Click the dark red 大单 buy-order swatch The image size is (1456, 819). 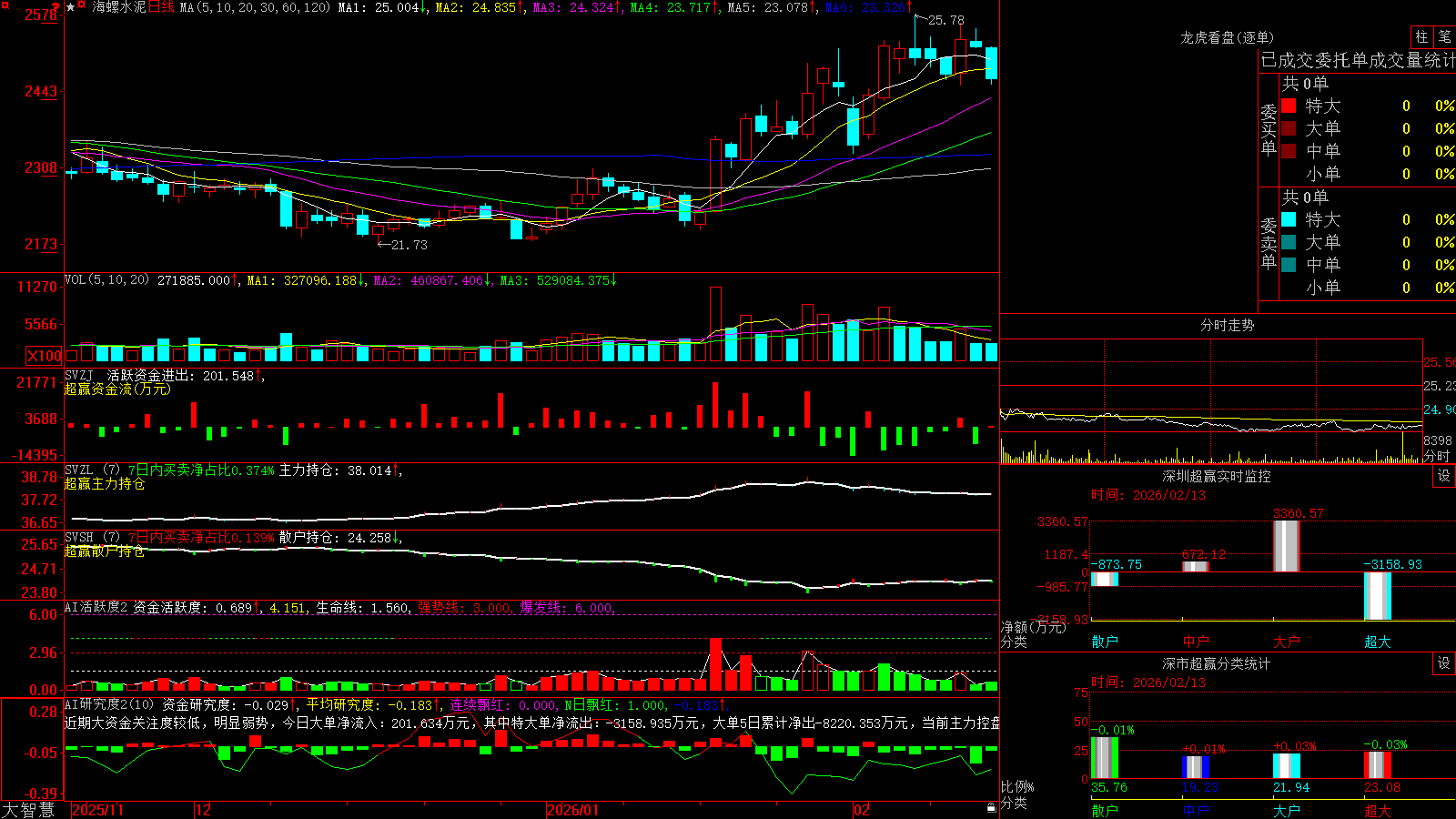[1289, 128]
